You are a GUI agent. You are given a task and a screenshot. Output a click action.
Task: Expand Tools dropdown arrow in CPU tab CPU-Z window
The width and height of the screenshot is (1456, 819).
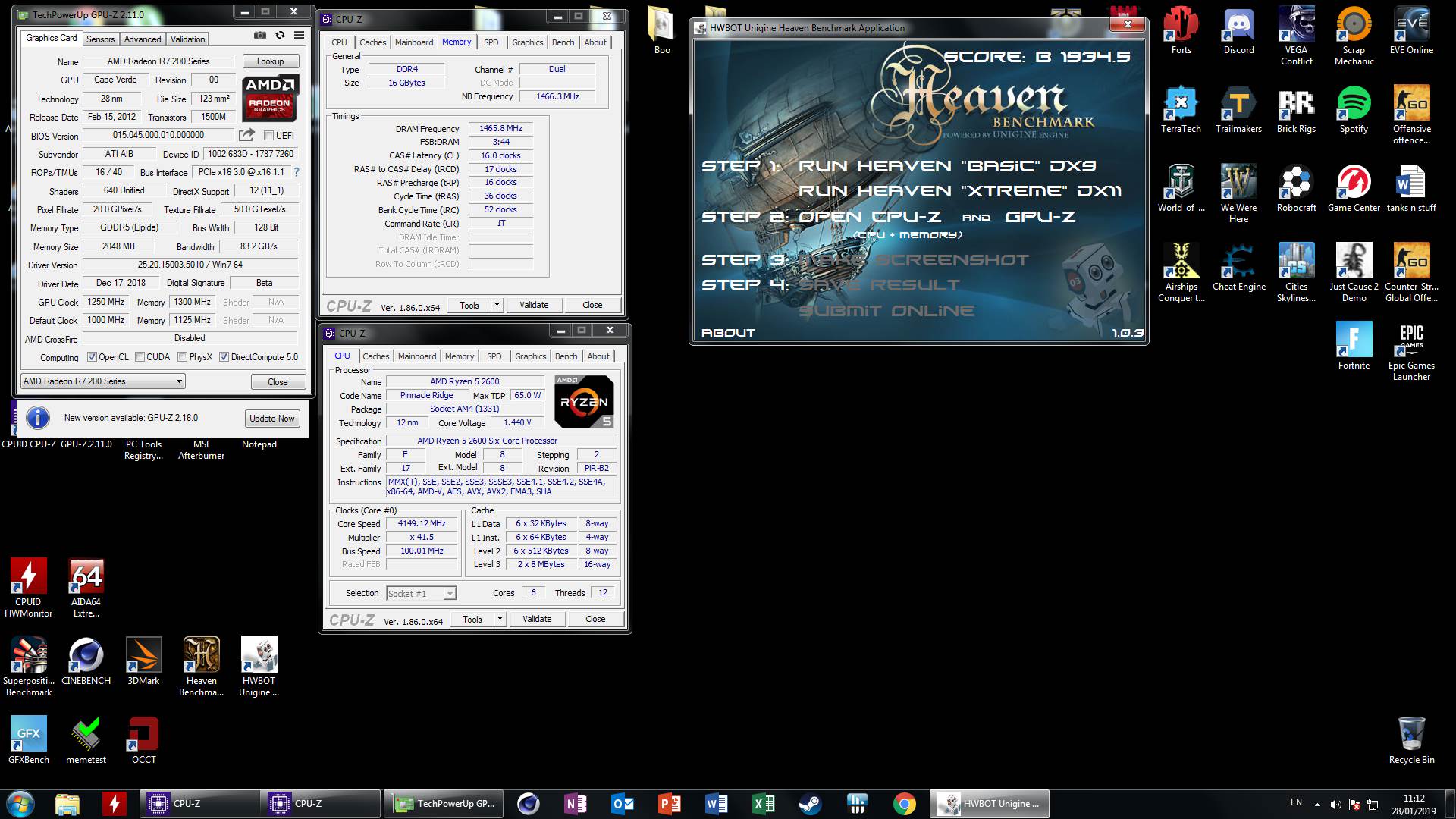500,619
